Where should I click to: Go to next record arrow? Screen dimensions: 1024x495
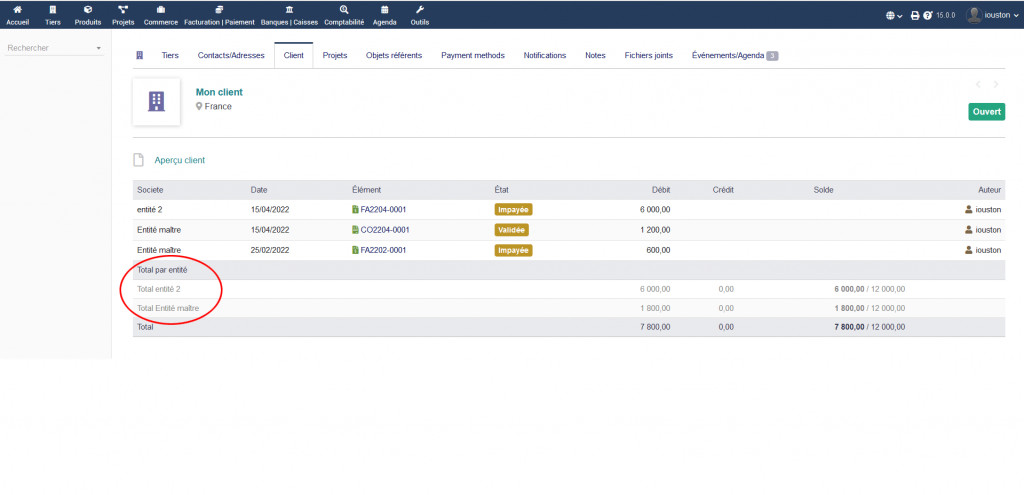click(x=995, y=84)
